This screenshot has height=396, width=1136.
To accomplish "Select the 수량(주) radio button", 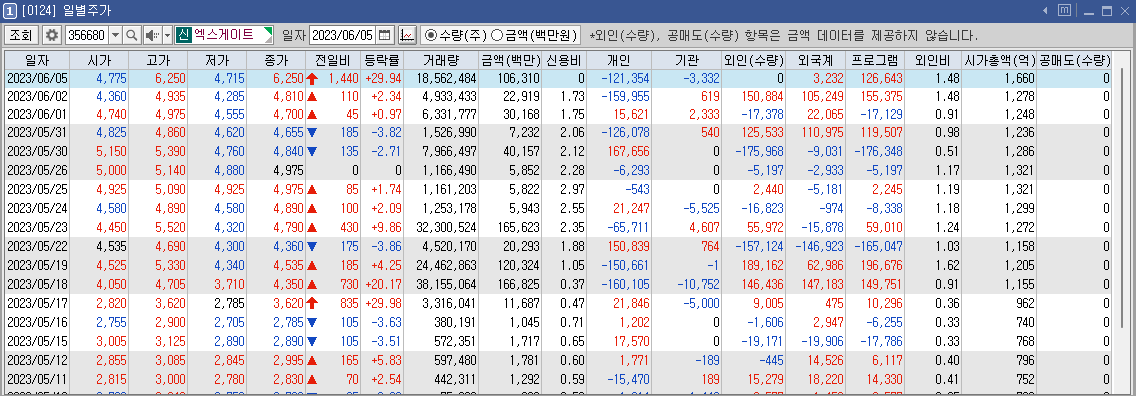I will [x=430, y=35].
